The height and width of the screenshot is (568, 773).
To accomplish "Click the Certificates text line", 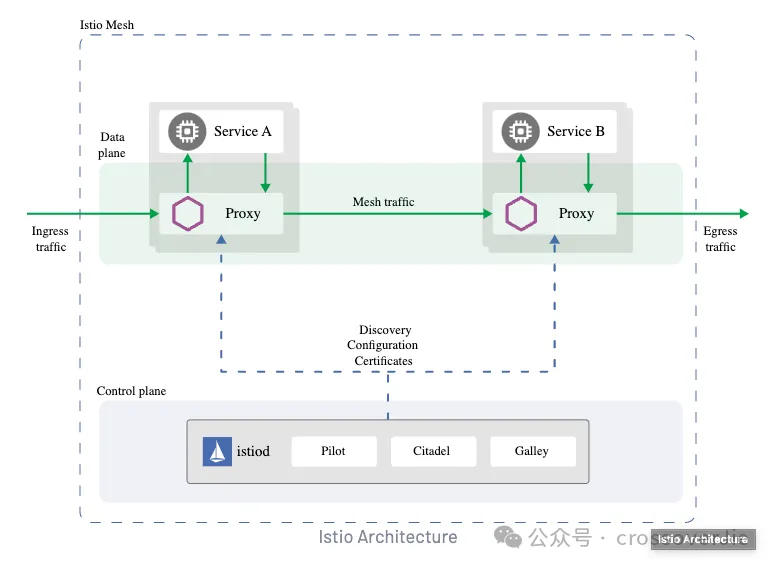I will pyautogui.click(x=384, y=361).
